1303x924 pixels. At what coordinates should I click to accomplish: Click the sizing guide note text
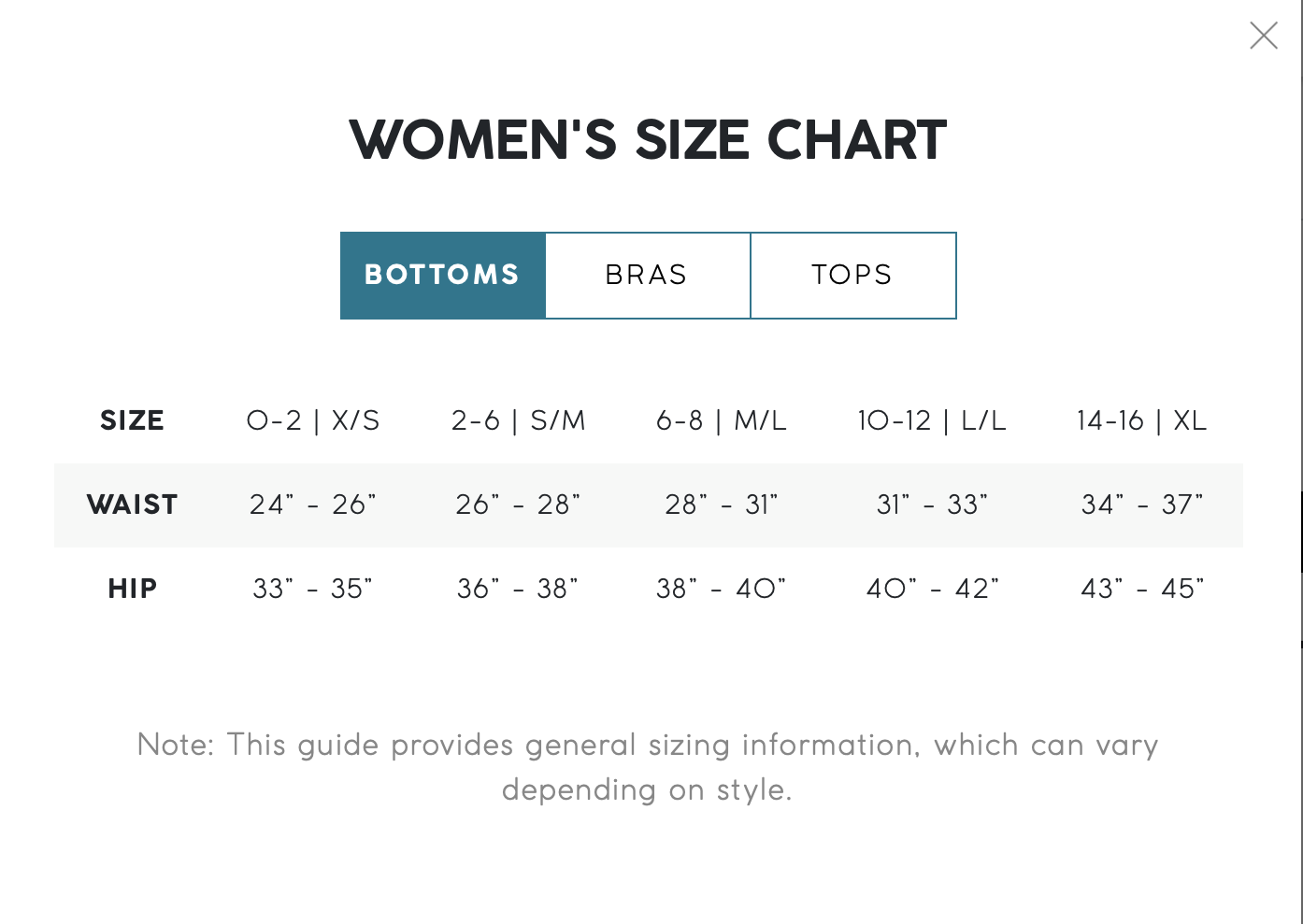(x=648, y=767)
